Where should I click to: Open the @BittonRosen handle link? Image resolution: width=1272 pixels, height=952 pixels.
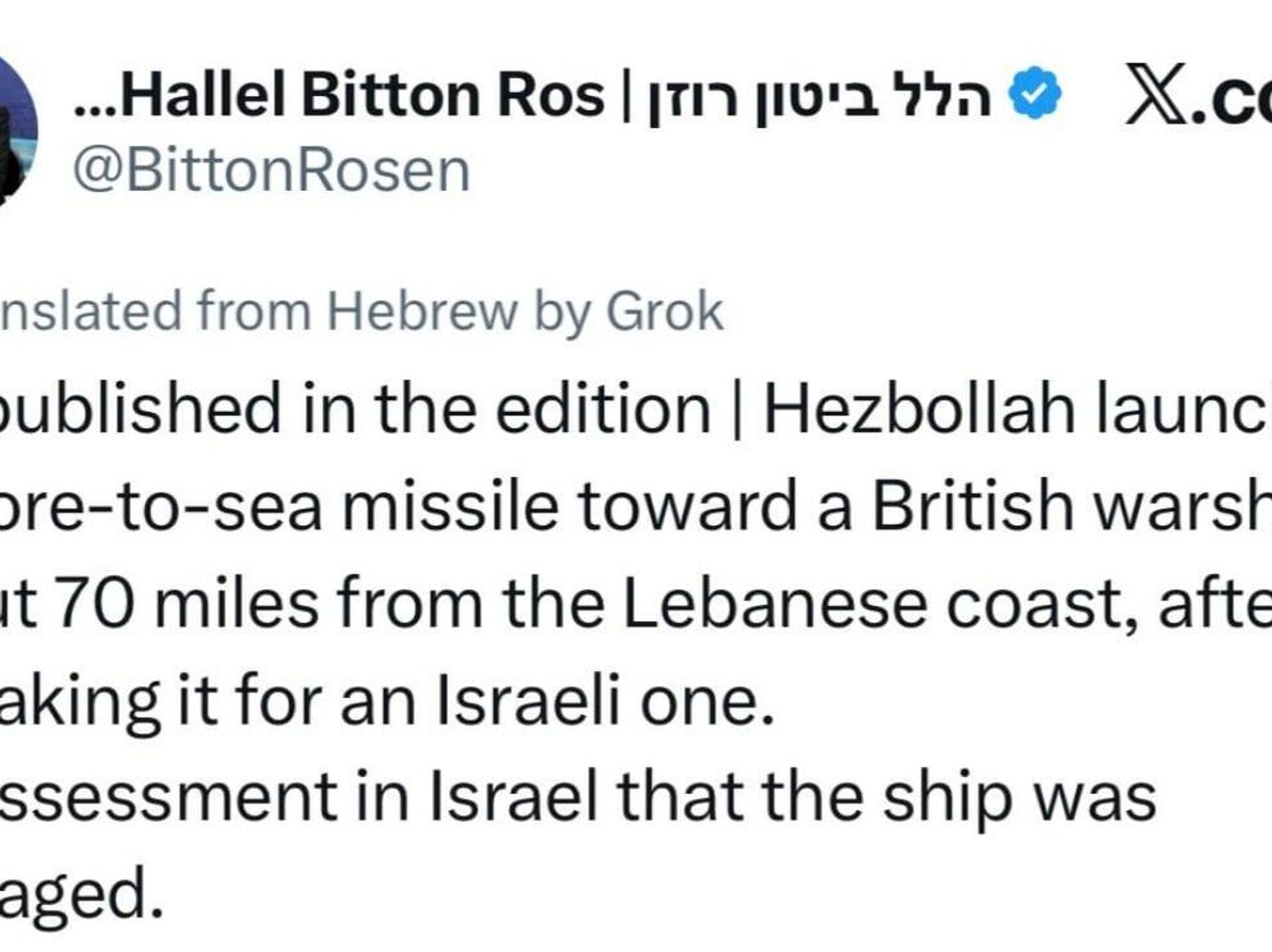272,172
